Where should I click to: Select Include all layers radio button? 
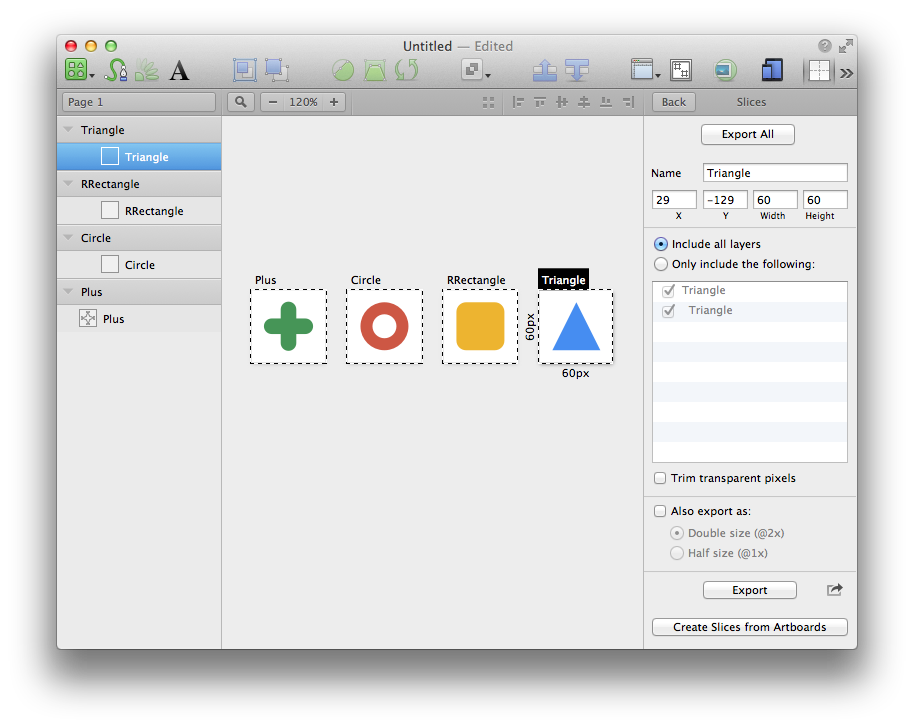pos(660,244)
